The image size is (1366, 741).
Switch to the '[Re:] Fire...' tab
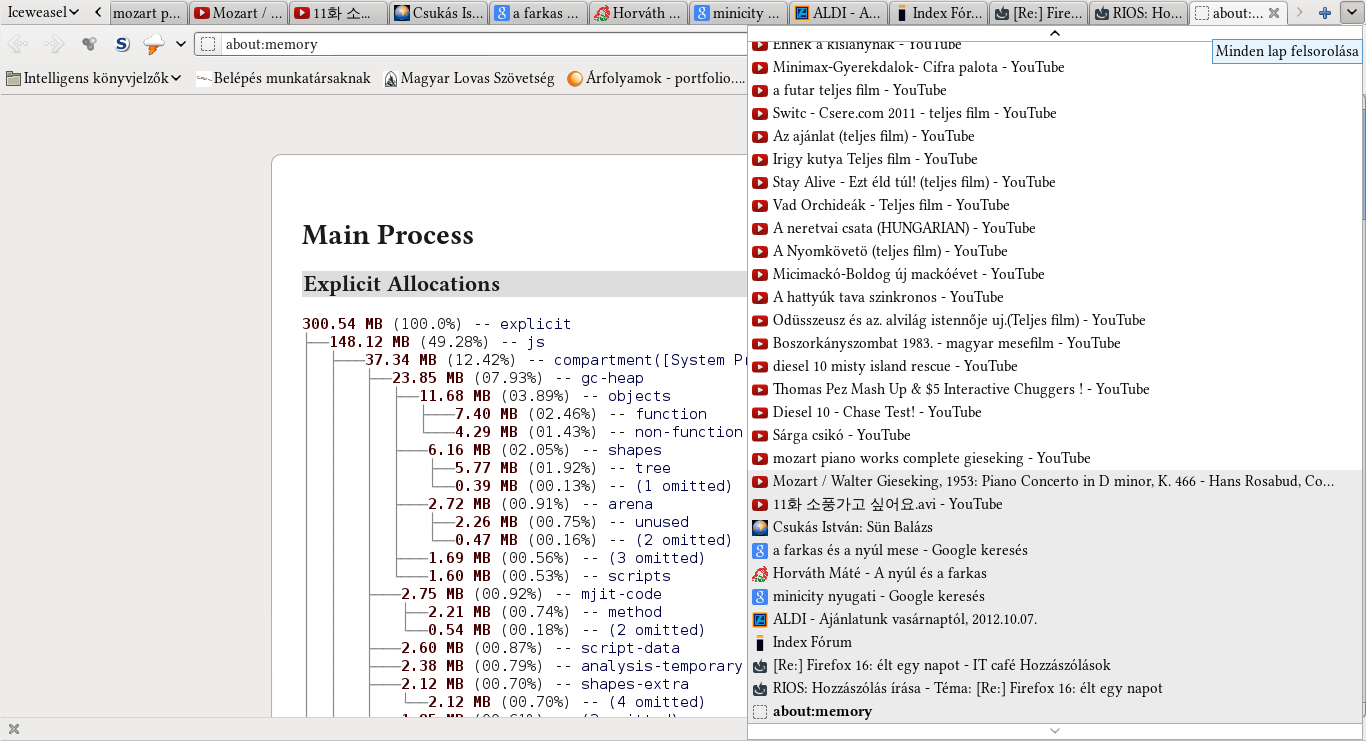pyautogui.click(x=1038, y=13)
